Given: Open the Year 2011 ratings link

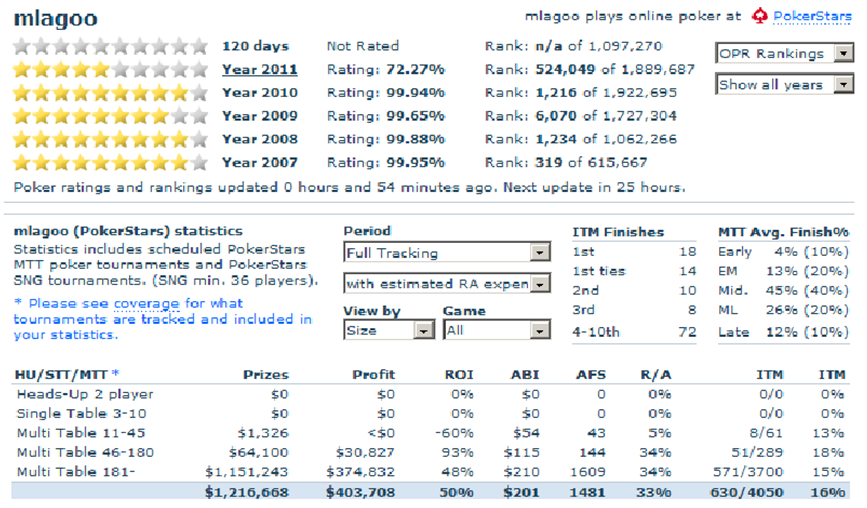Looking at the screenshot, I should pos(259,69).
